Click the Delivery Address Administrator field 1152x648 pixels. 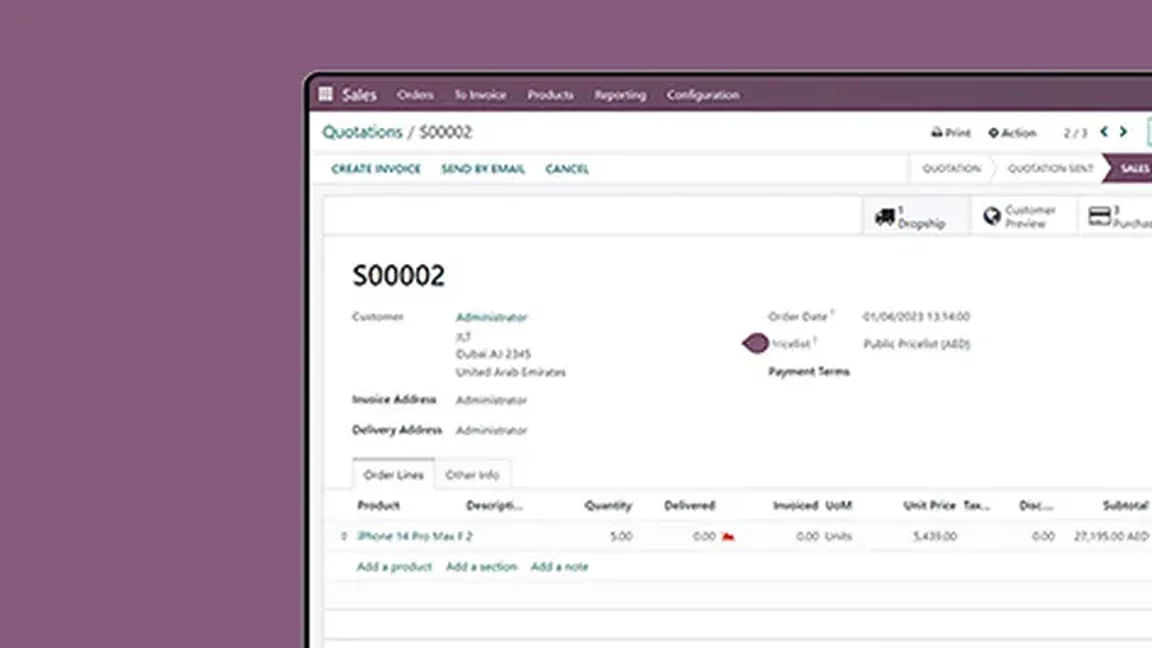coord(492,431)
